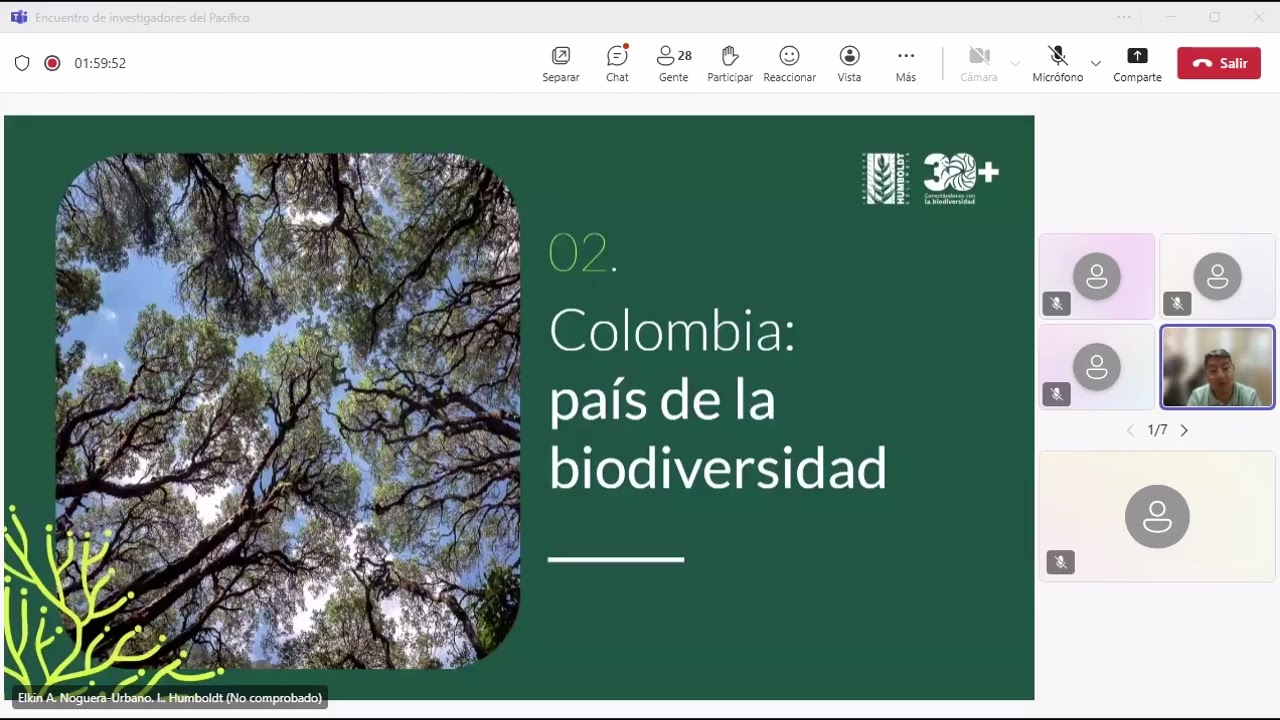Image resolution: width=1280 pixels, height=720 pixels.
Task: Click the tree canopy photo
Action: 288,410
